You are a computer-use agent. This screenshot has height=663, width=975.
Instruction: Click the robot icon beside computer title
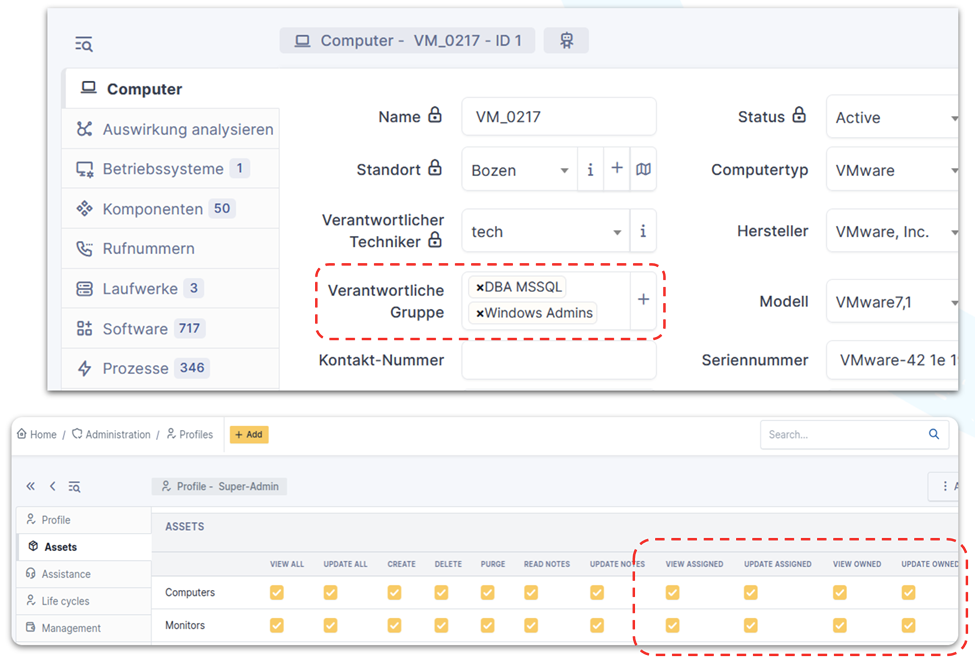click(566, 41)
